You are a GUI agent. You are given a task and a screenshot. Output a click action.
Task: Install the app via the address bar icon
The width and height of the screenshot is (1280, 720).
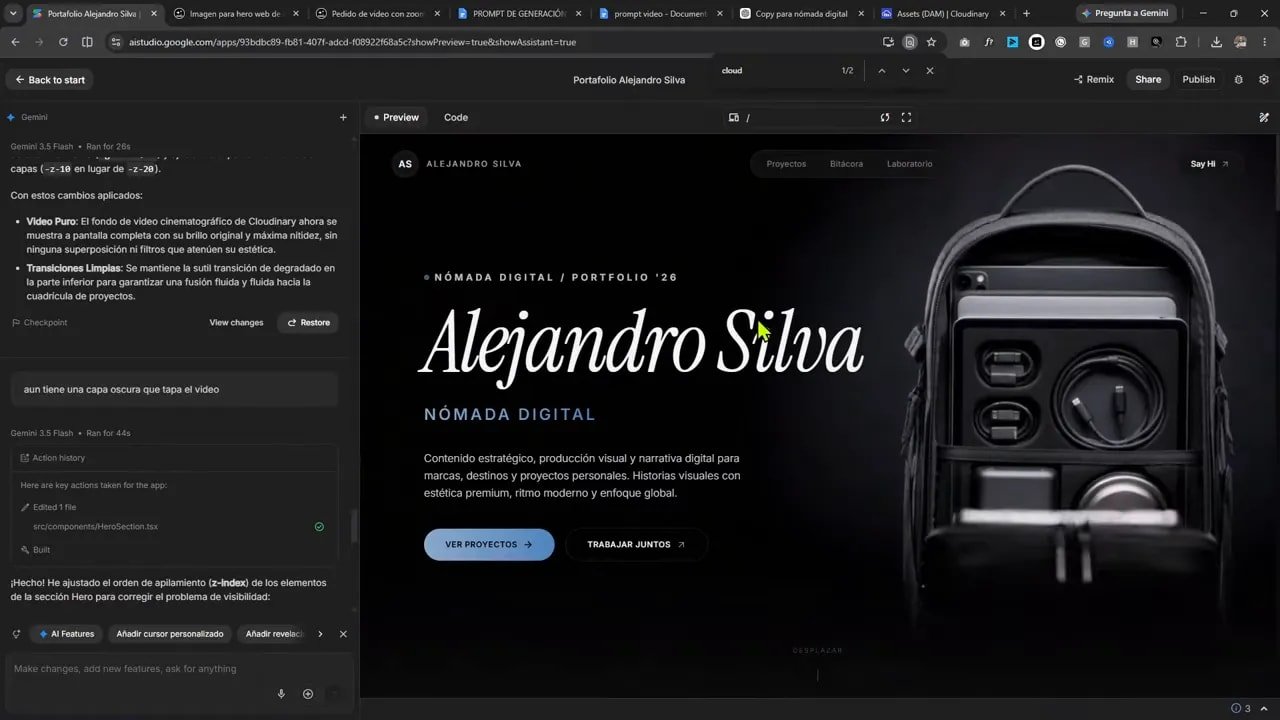[888, 42]
